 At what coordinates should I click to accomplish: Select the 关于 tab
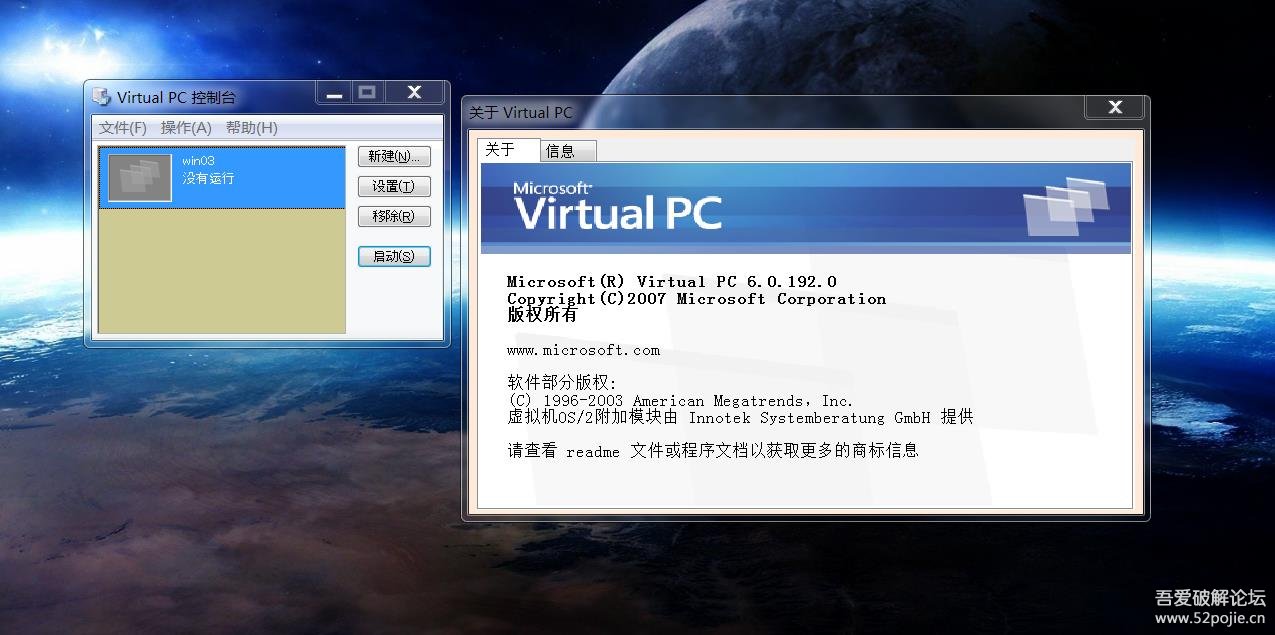point(508,150)
